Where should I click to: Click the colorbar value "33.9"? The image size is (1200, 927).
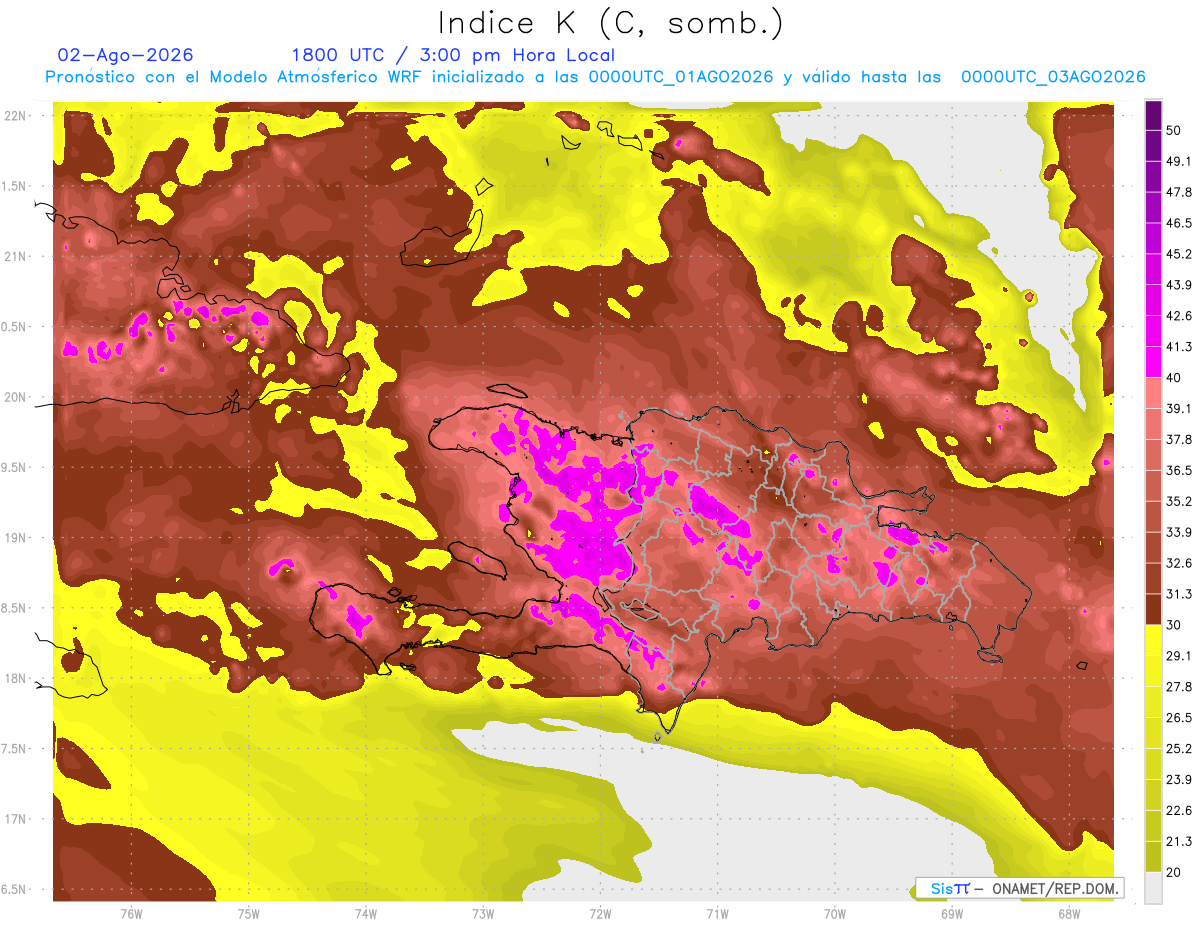click(x=1179, y=532)
